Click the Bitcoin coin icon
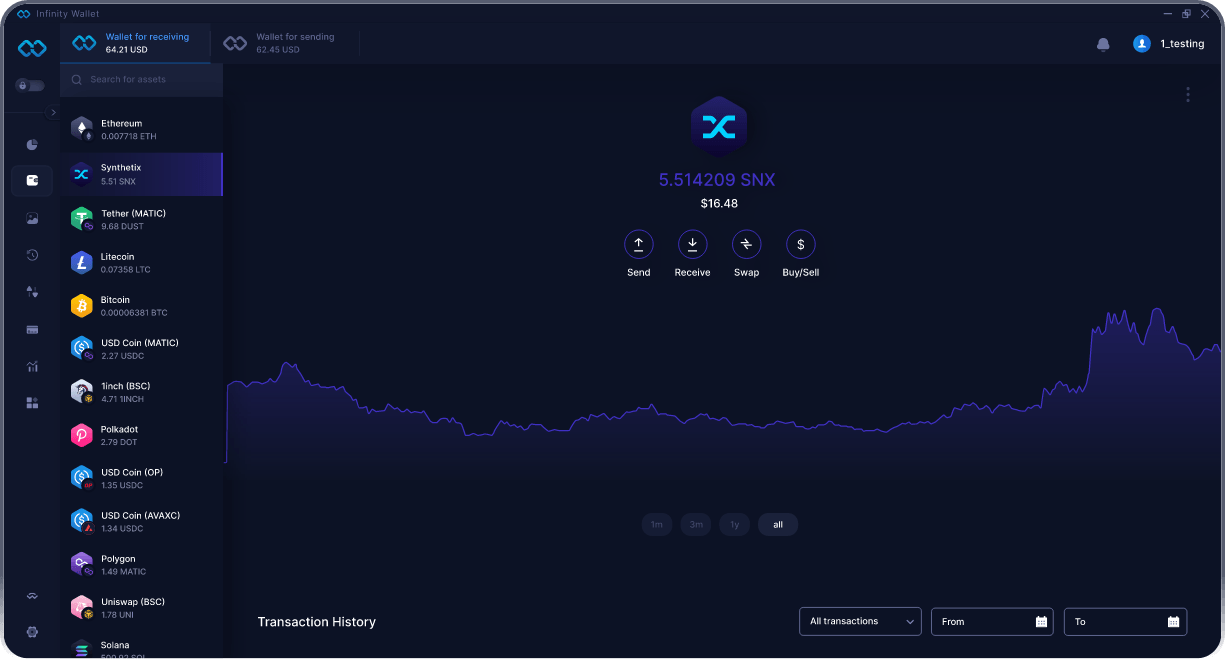The height and width of the screenshot is (662, 1225). click(82, 305)
